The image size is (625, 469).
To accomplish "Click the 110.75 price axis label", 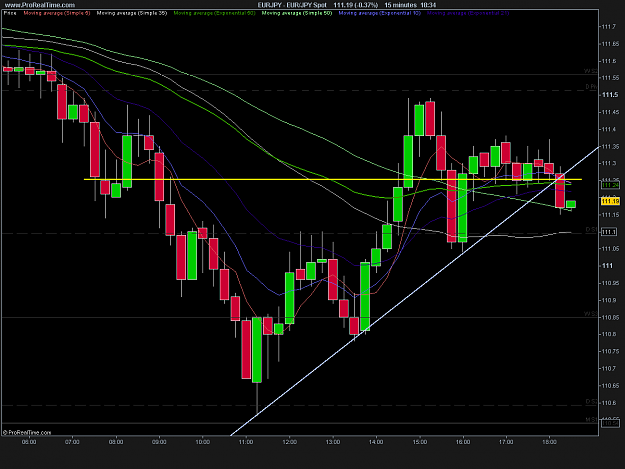I will 610,351.
